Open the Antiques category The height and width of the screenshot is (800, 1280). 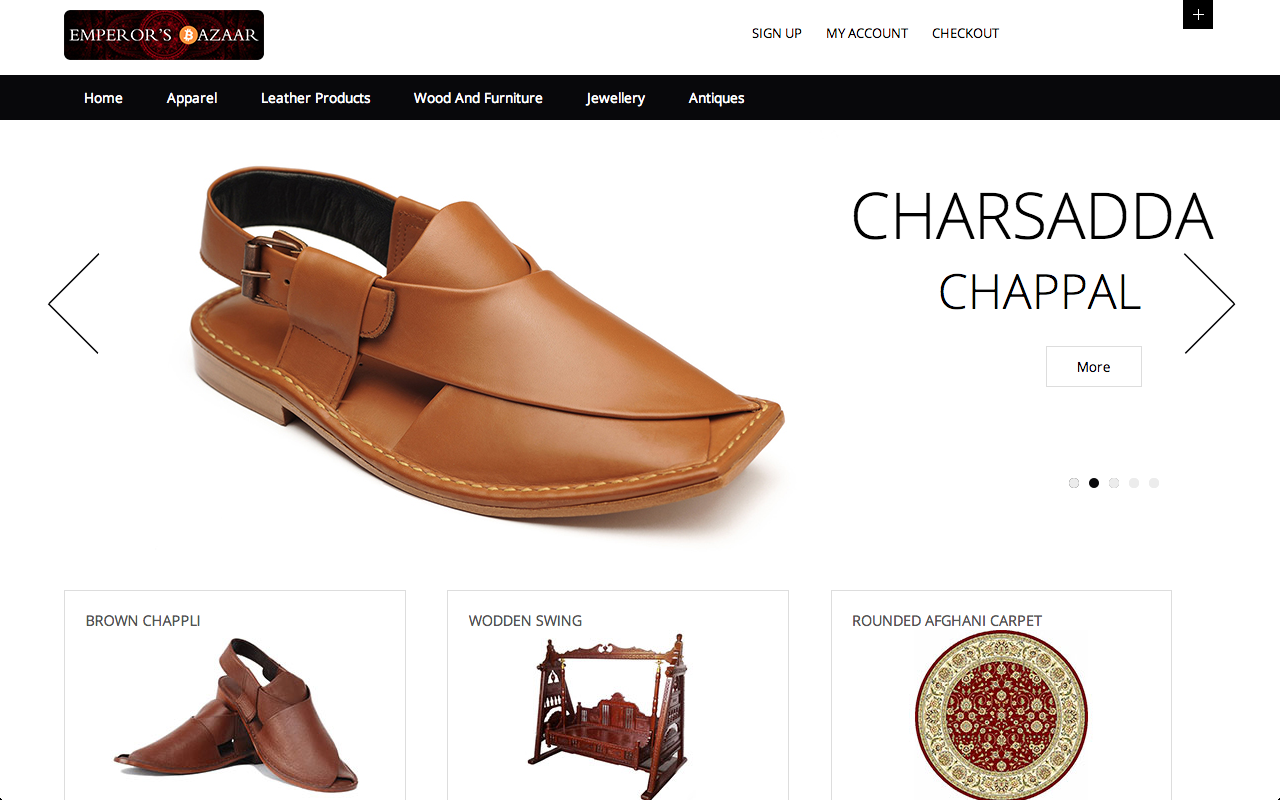click(717, 98)
